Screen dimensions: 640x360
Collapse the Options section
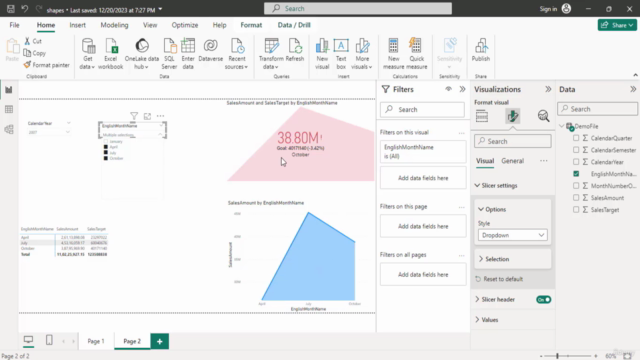click(481, 209)
